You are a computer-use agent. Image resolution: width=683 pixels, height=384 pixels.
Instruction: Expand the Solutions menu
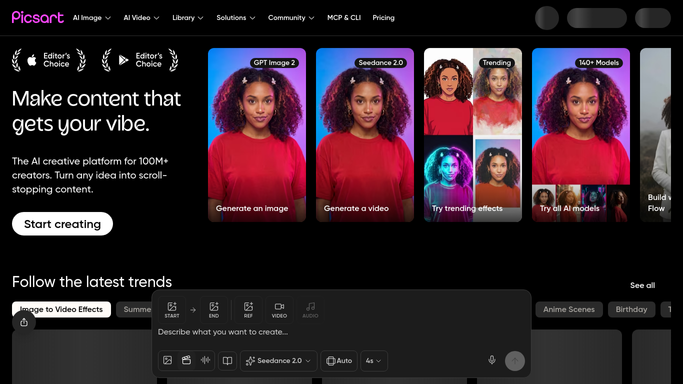(236, 18)
